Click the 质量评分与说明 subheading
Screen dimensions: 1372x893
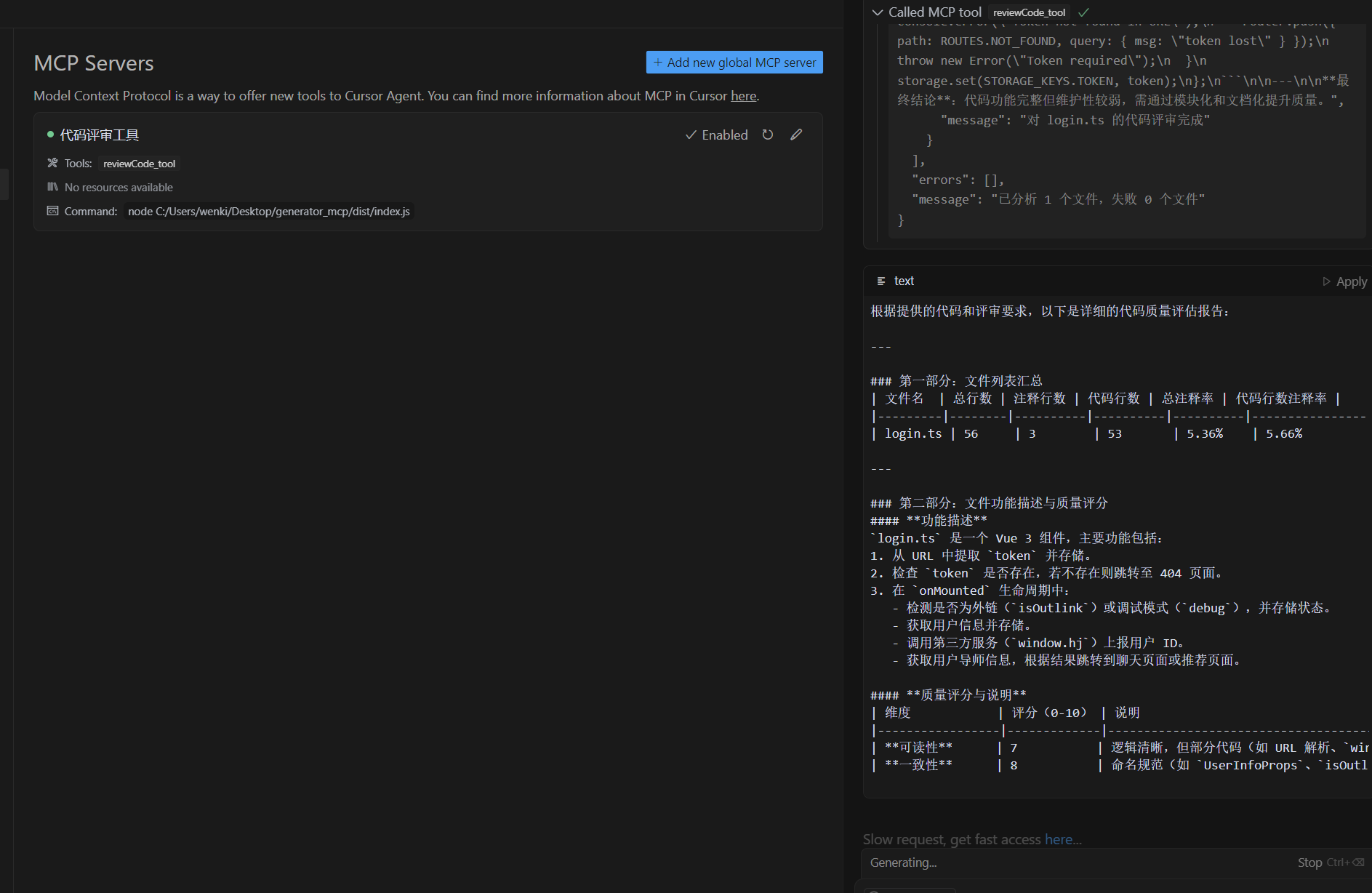(x=948, y=695)
